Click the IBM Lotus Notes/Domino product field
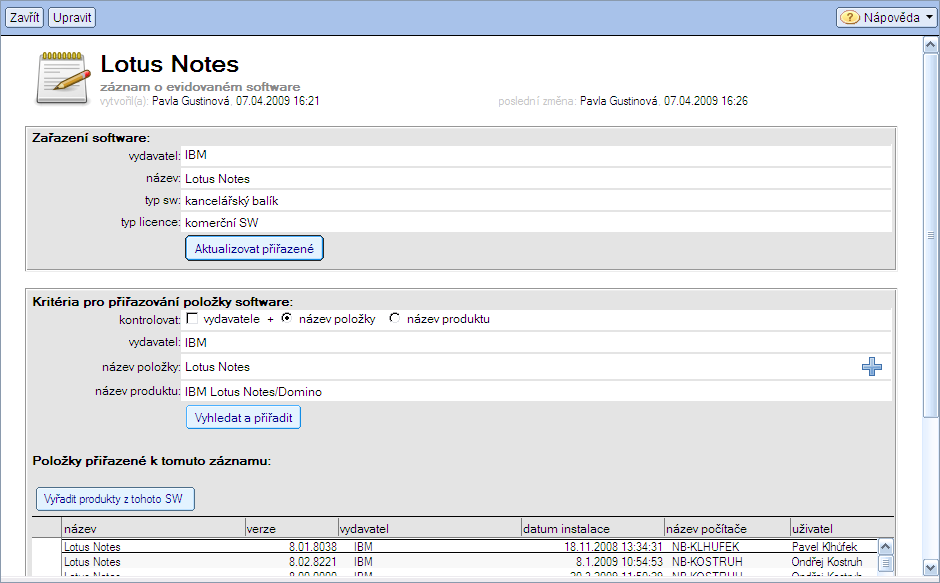The width and height of the screenshot is (940, 583). pyautogui.click(x=536, y=392)
